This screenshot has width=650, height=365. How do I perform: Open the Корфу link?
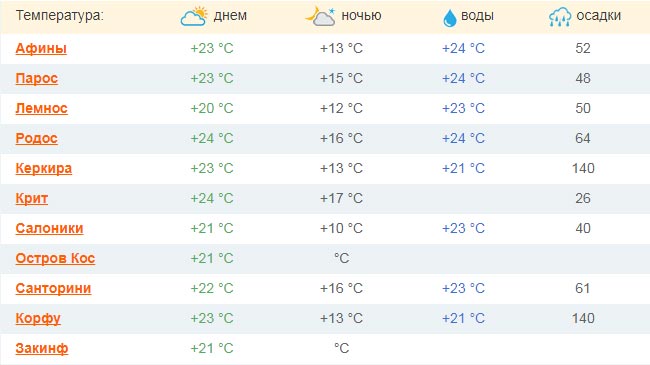pos(38,319)
